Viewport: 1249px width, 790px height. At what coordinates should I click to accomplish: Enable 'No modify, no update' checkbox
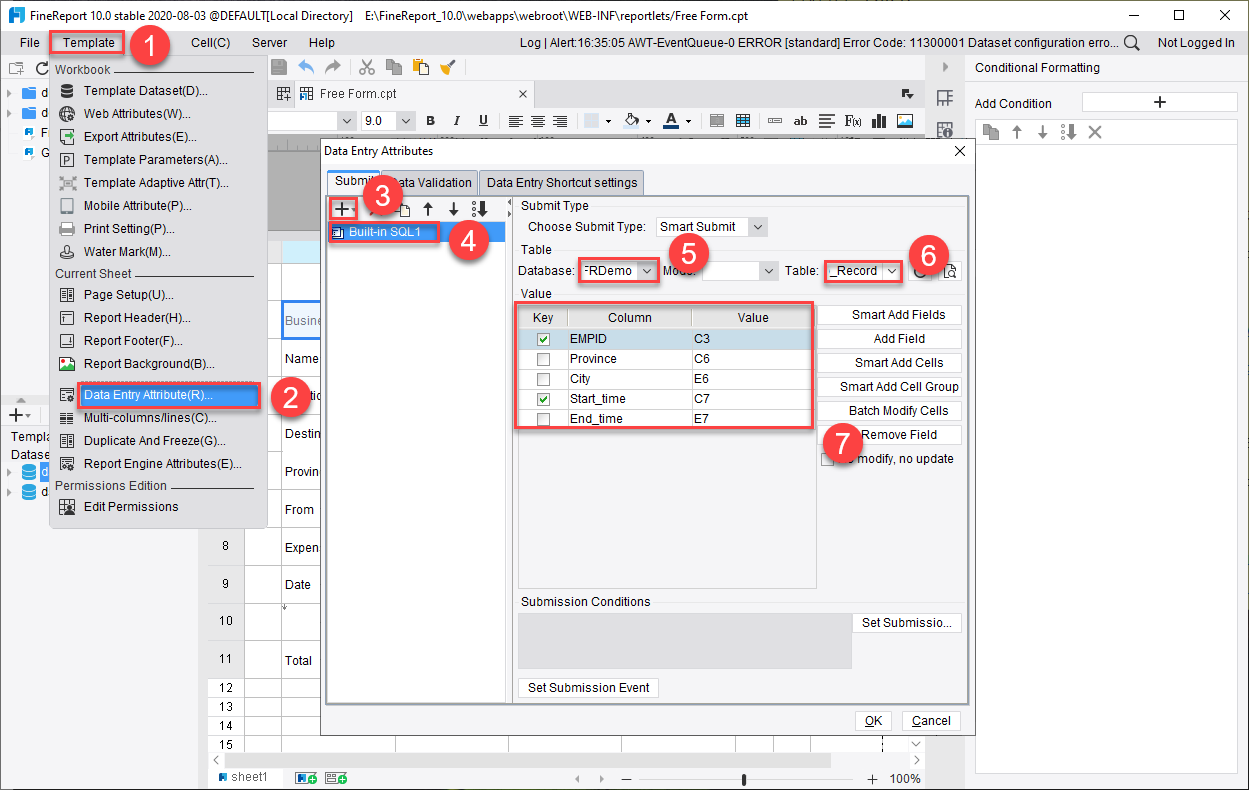(827, 459)
